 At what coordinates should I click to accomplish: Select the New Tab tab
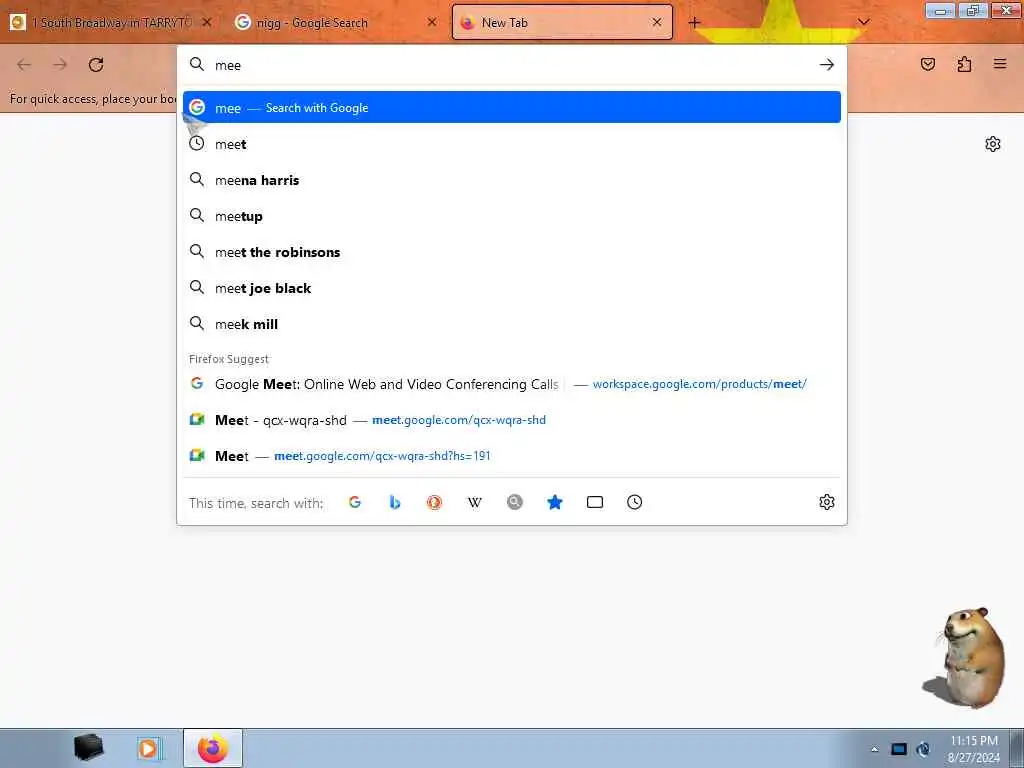[x=562, y=22]
